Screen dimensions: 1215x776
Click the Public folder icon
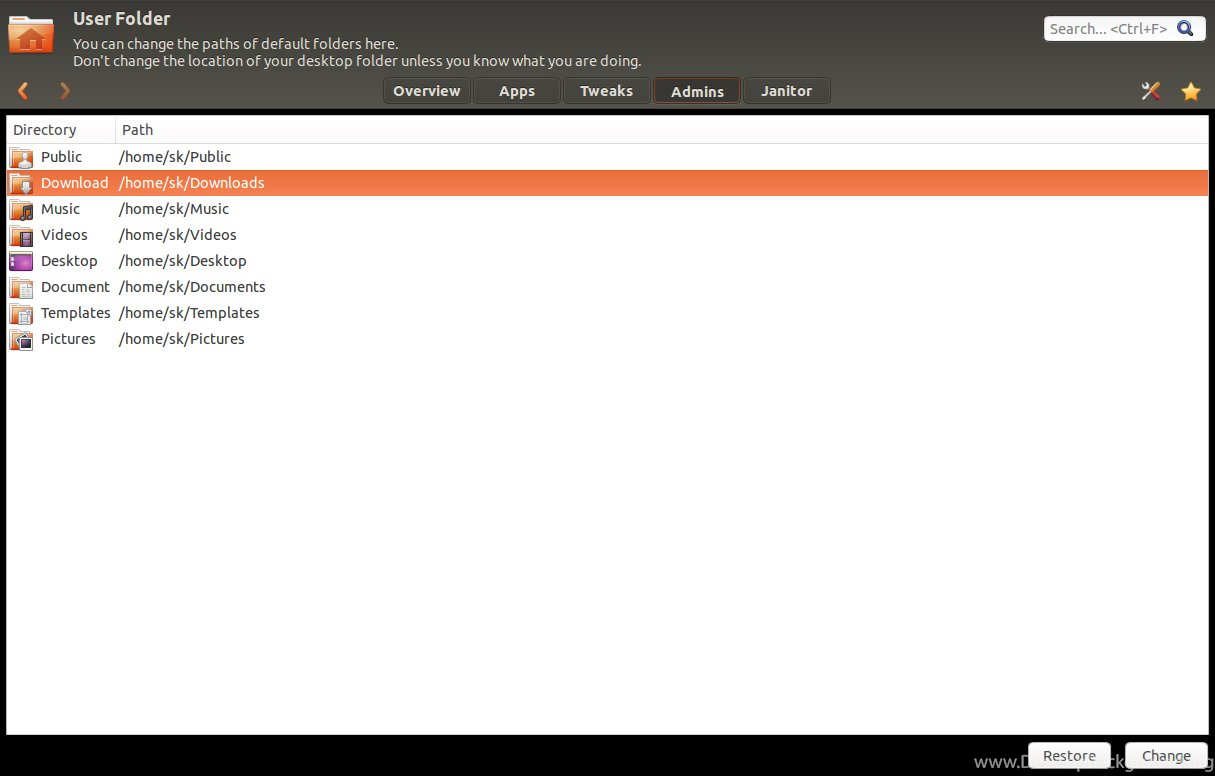pyautogui.click(x=21, y=157)
